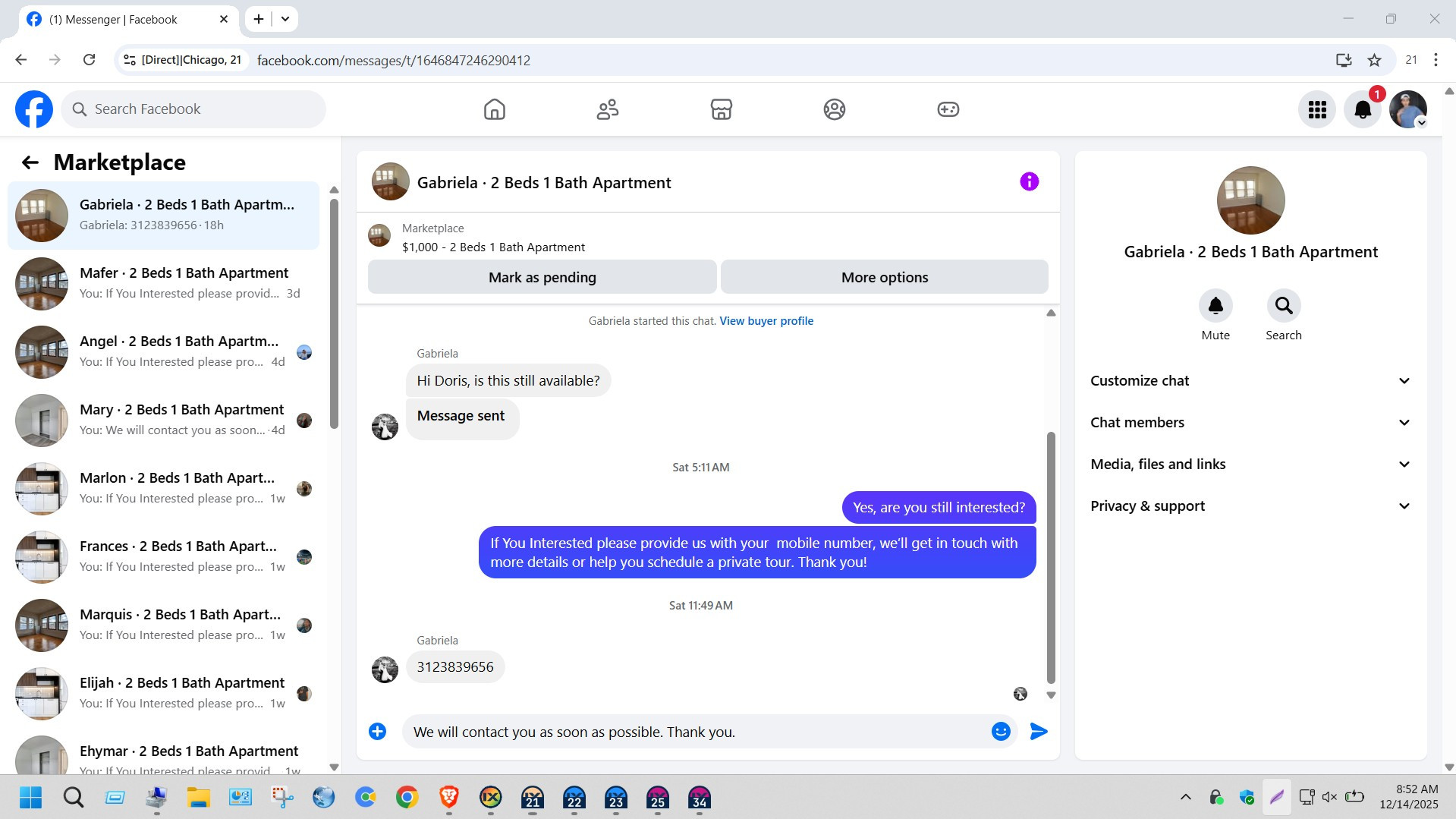The height and width of the screenshot is (819, 1456).
Task: View site information icon in address bar
Action: point(130,60)
